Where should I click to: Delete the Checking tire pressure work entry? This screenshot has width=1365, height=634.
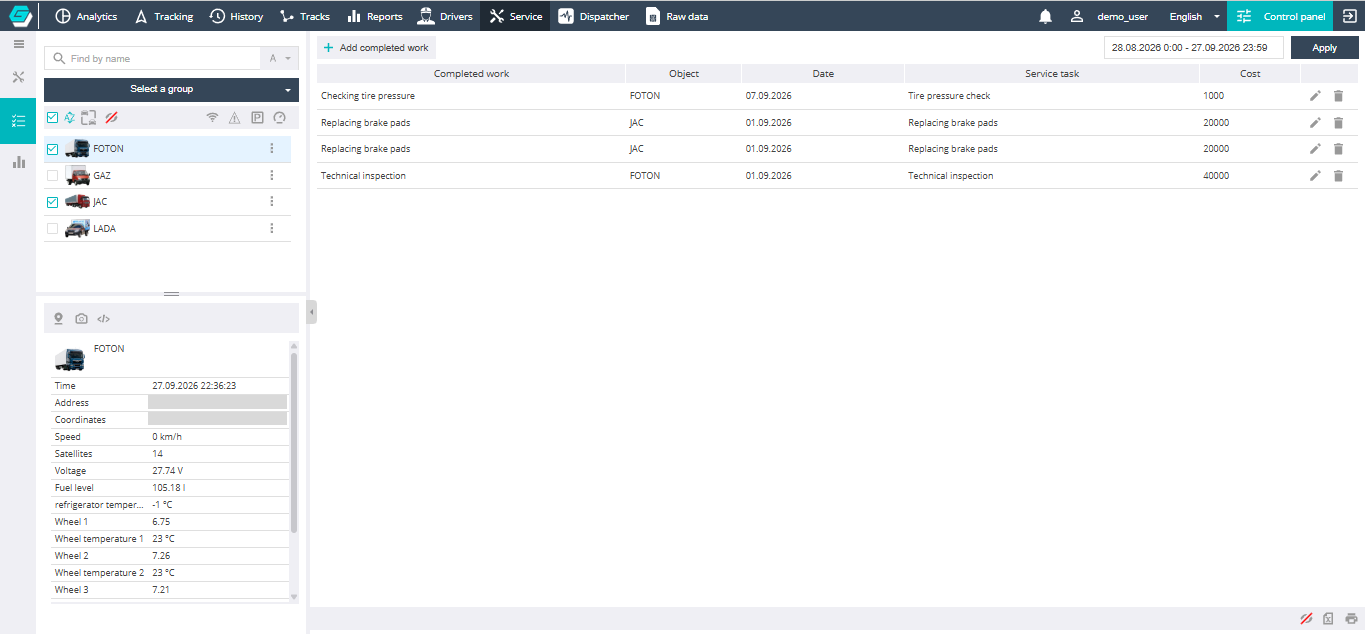[x=1338, y=96]
